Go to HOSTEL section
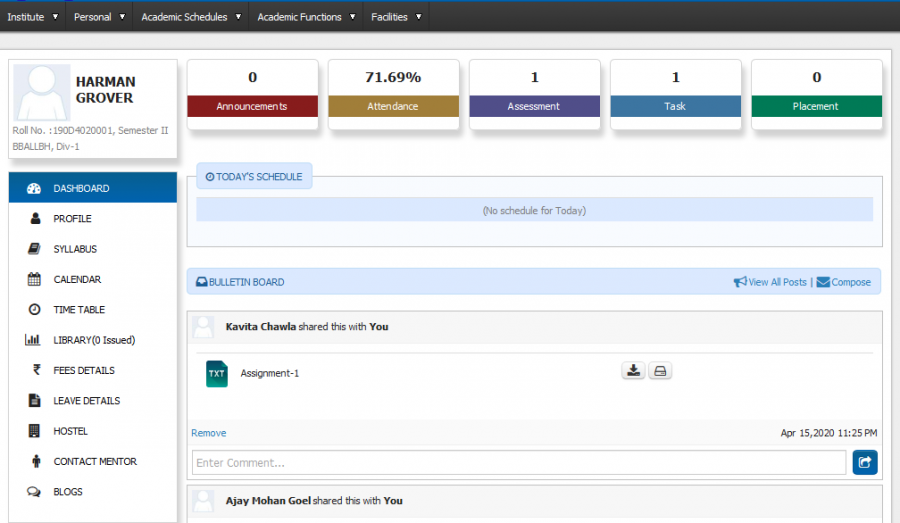Screen dimensions: 900x523 pyautogui.click(x=93, y=431)
